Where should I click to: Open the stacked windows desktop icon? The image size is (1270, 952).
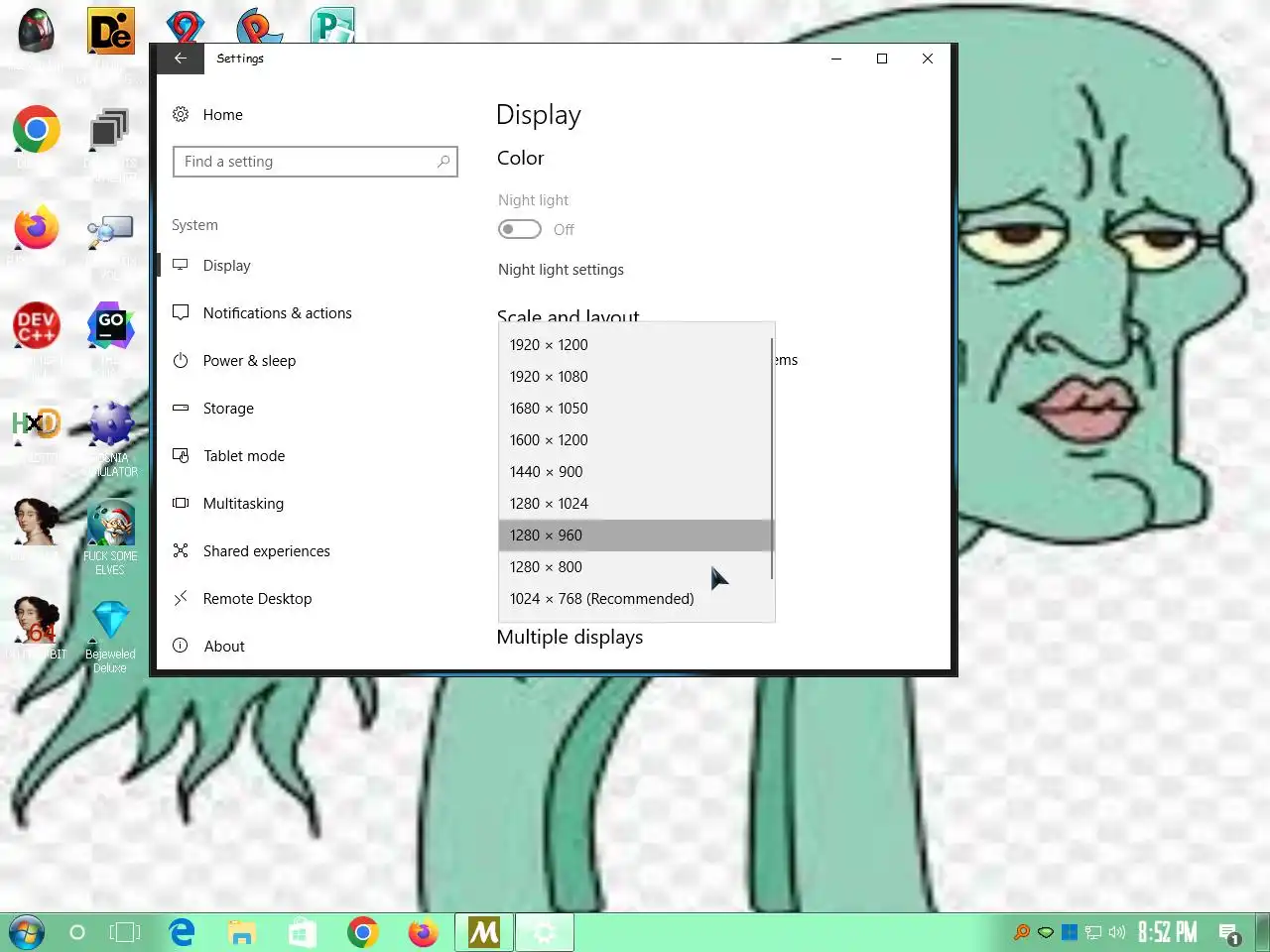click(x=110, y=130)
